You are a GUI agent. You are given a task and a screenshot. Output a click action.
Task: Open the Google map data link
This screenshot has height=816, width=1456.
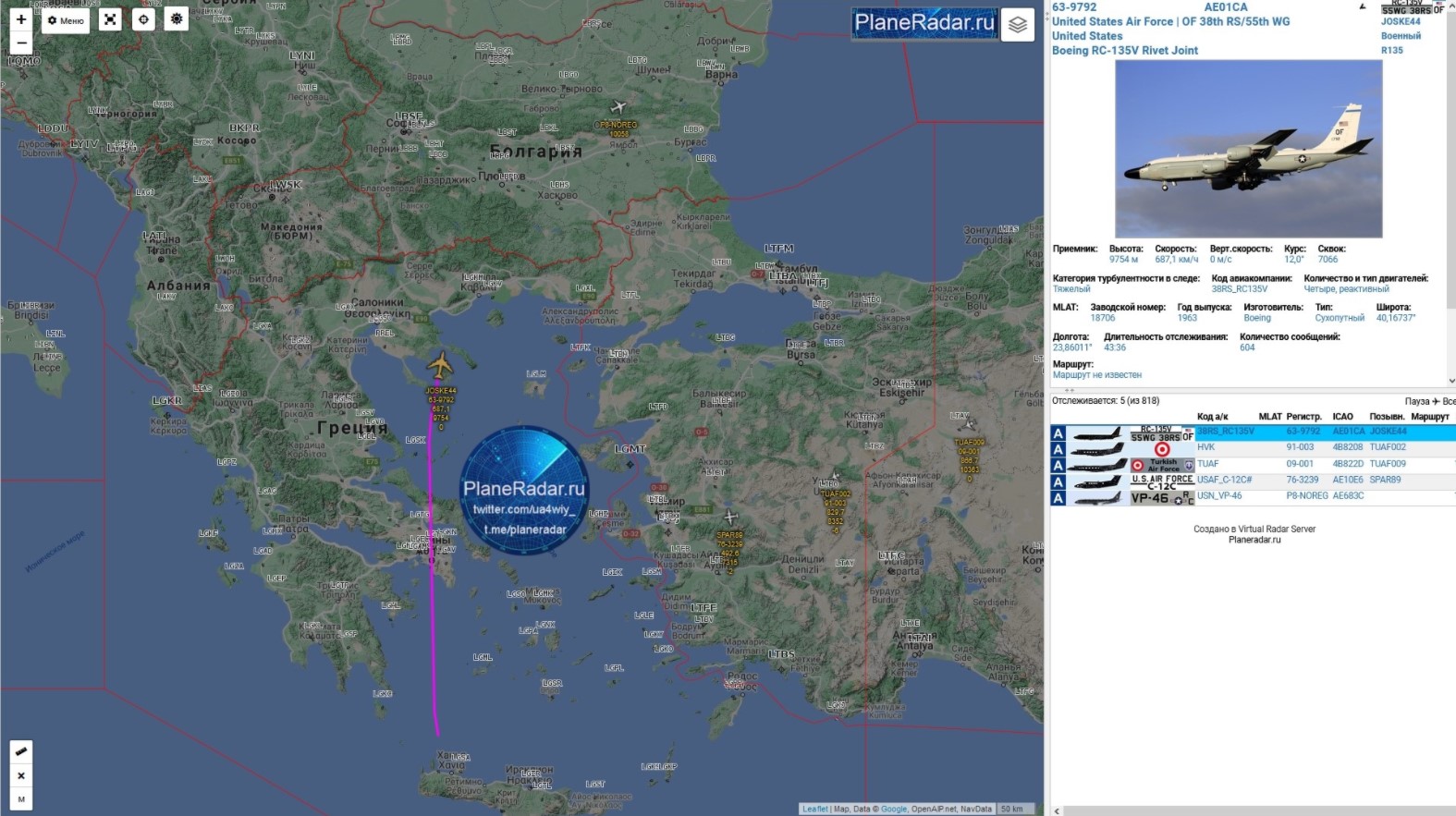894,810
